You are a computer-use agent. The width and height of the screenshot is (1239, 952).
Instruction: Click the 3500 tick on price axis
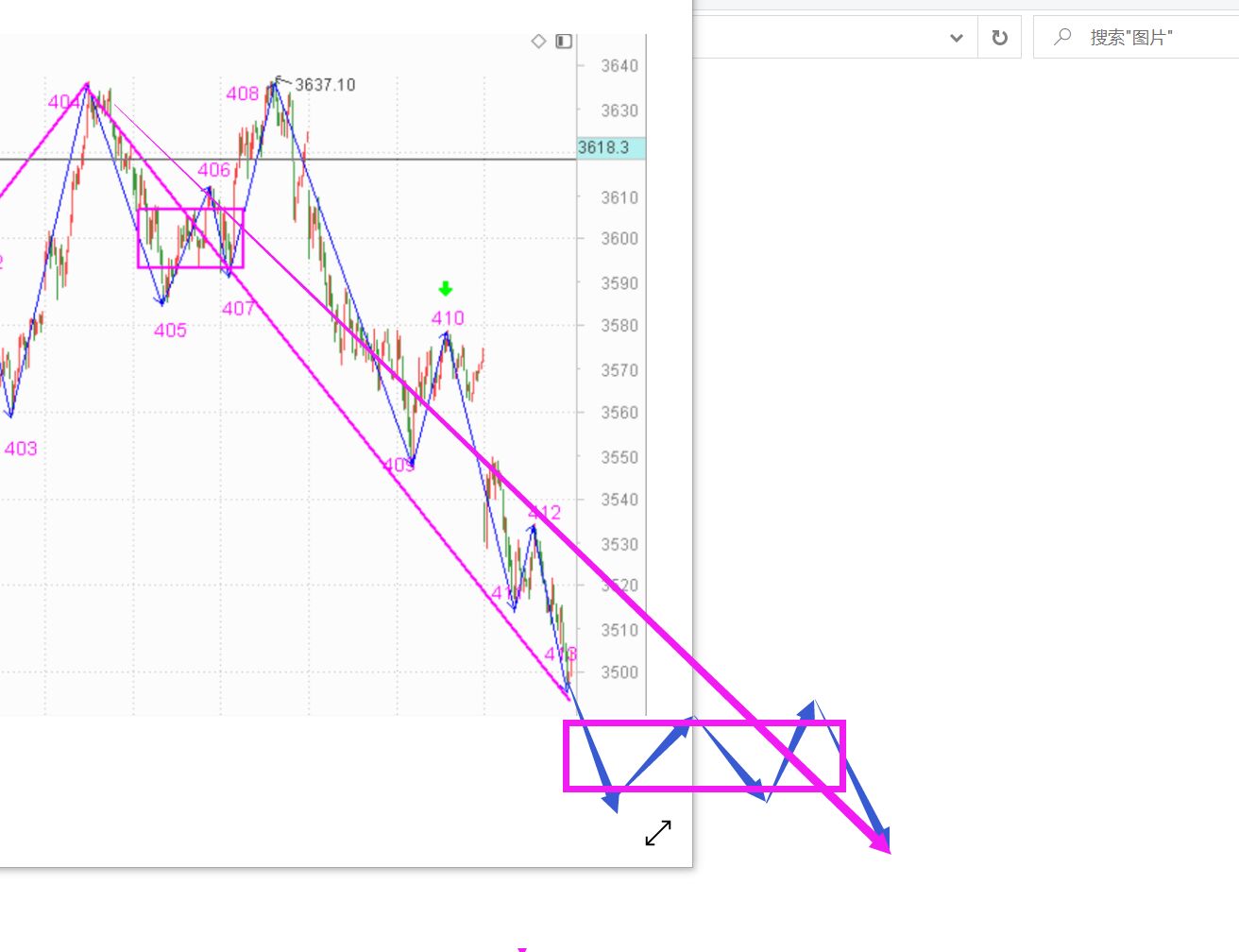click(619, 672)
